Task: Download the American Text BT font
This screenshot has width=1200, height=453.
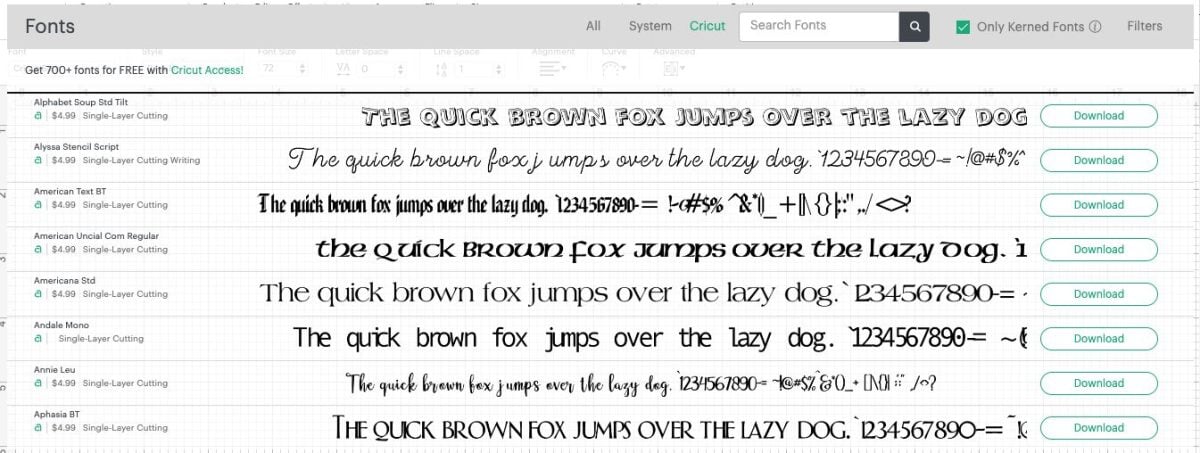Action: (x=1099, y=205)
